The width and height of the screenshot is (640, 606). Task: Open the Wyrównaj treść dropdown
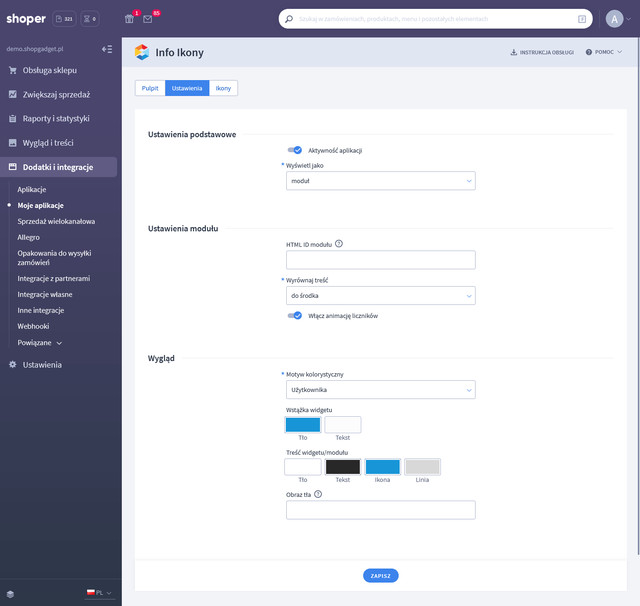coord(380,296)
